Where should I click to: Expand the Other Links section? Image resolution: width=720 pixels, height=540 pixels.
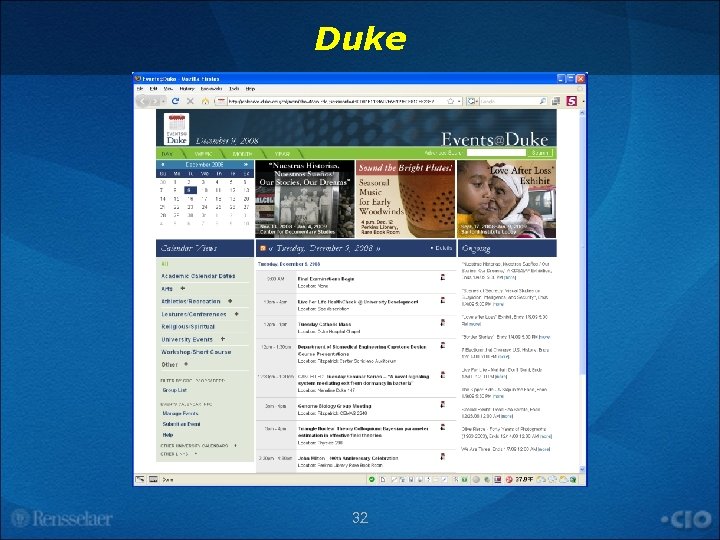pos(196,454)
